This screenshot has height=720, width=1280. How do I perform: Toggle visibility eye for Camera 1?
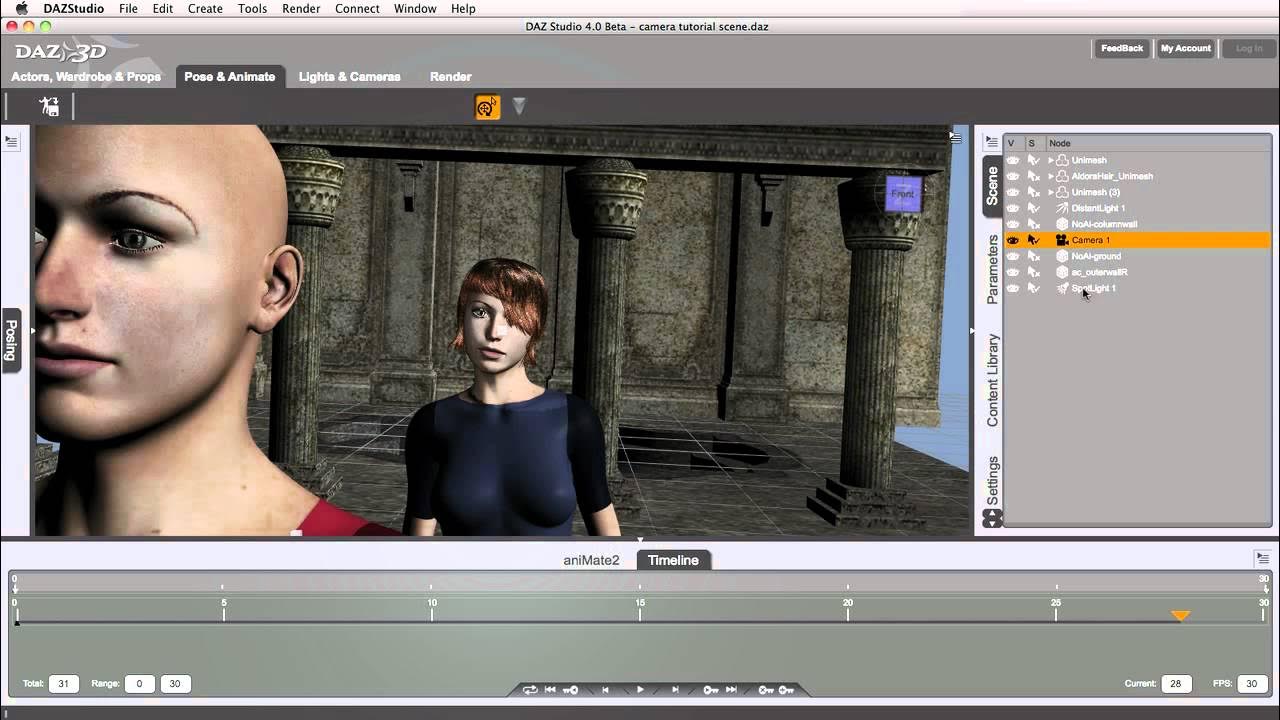pyautogui.click(x=1013, y=240)
